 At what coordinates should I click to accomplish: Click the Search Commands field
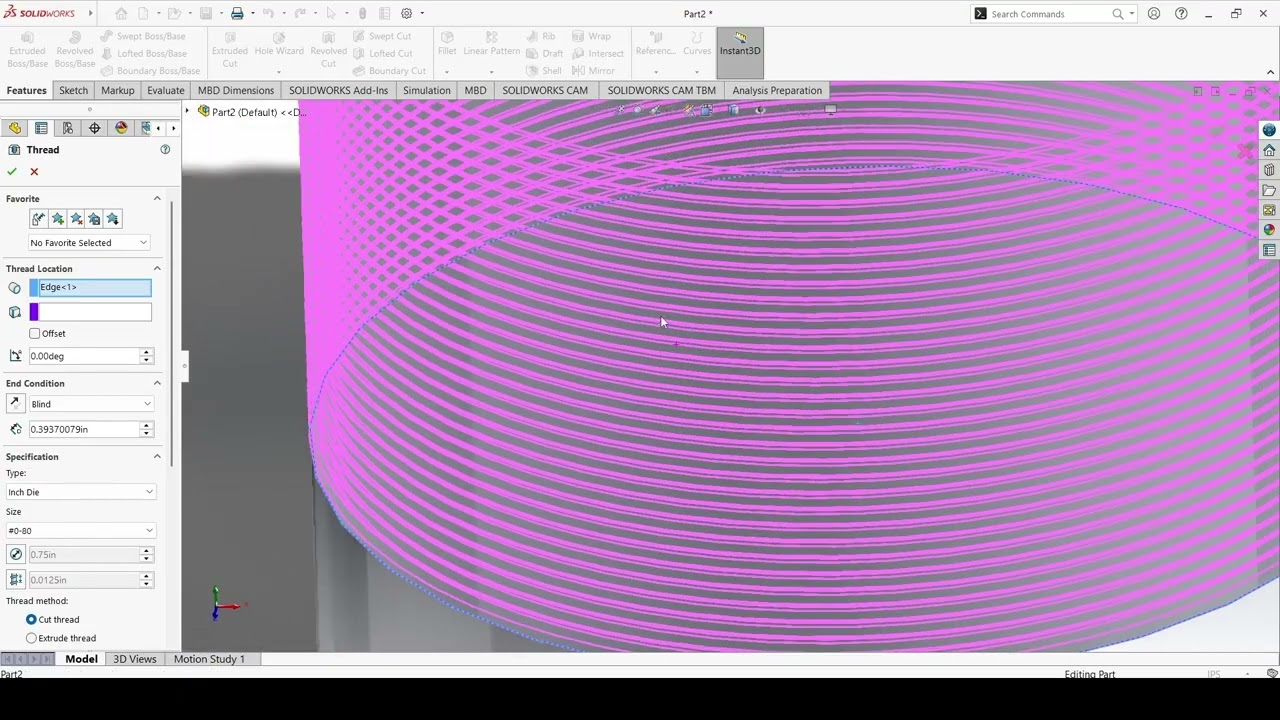click(x=1048, y=14)
